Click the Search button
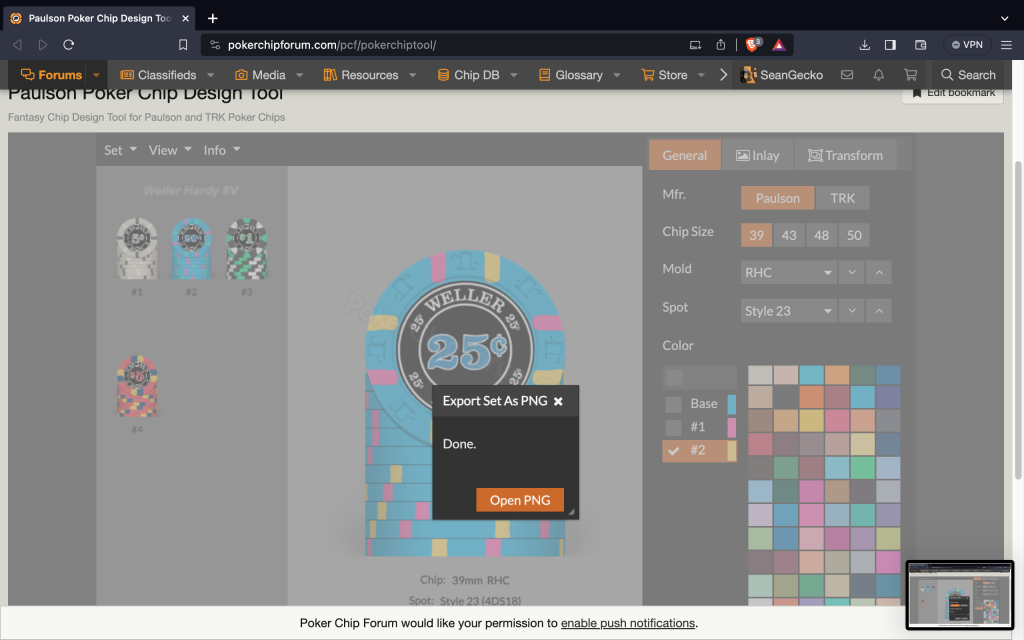1024x640 pixels. pyautogui.click(x=968, y=74)
